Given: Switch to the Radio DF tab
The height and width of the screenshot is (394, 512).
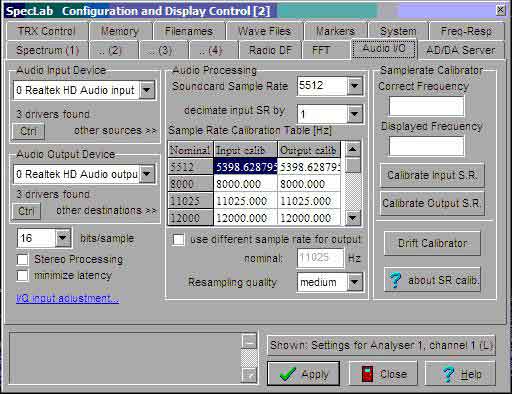Looking at the screenshot, I should tap(270, 50).
